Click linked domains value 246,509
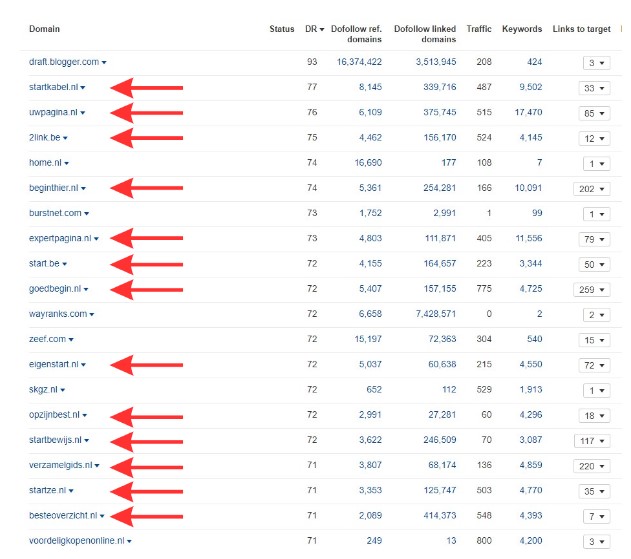 pos(440,440)
